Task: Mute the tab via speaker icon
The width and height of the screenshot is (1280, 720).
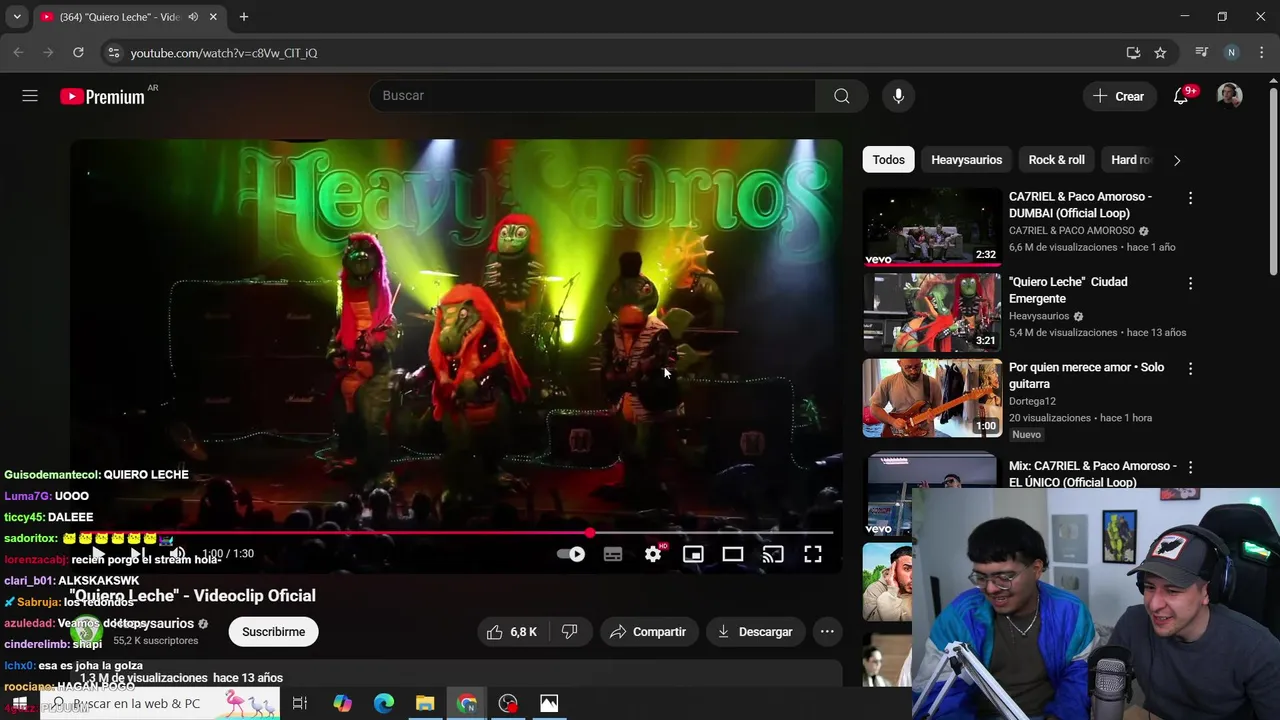Action: click(193, 17)
